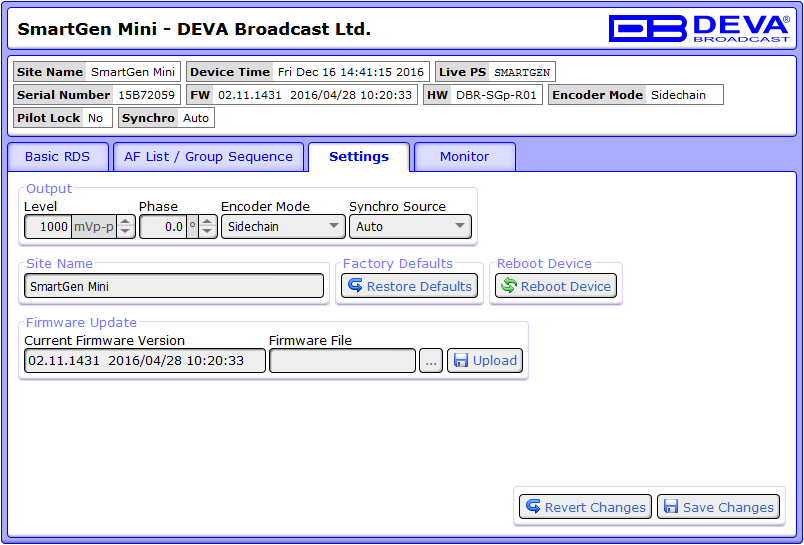Click the SmartGen Mini page title
Image resolution: width=804 pixels, height=545 pixels.
coord(194,29)
